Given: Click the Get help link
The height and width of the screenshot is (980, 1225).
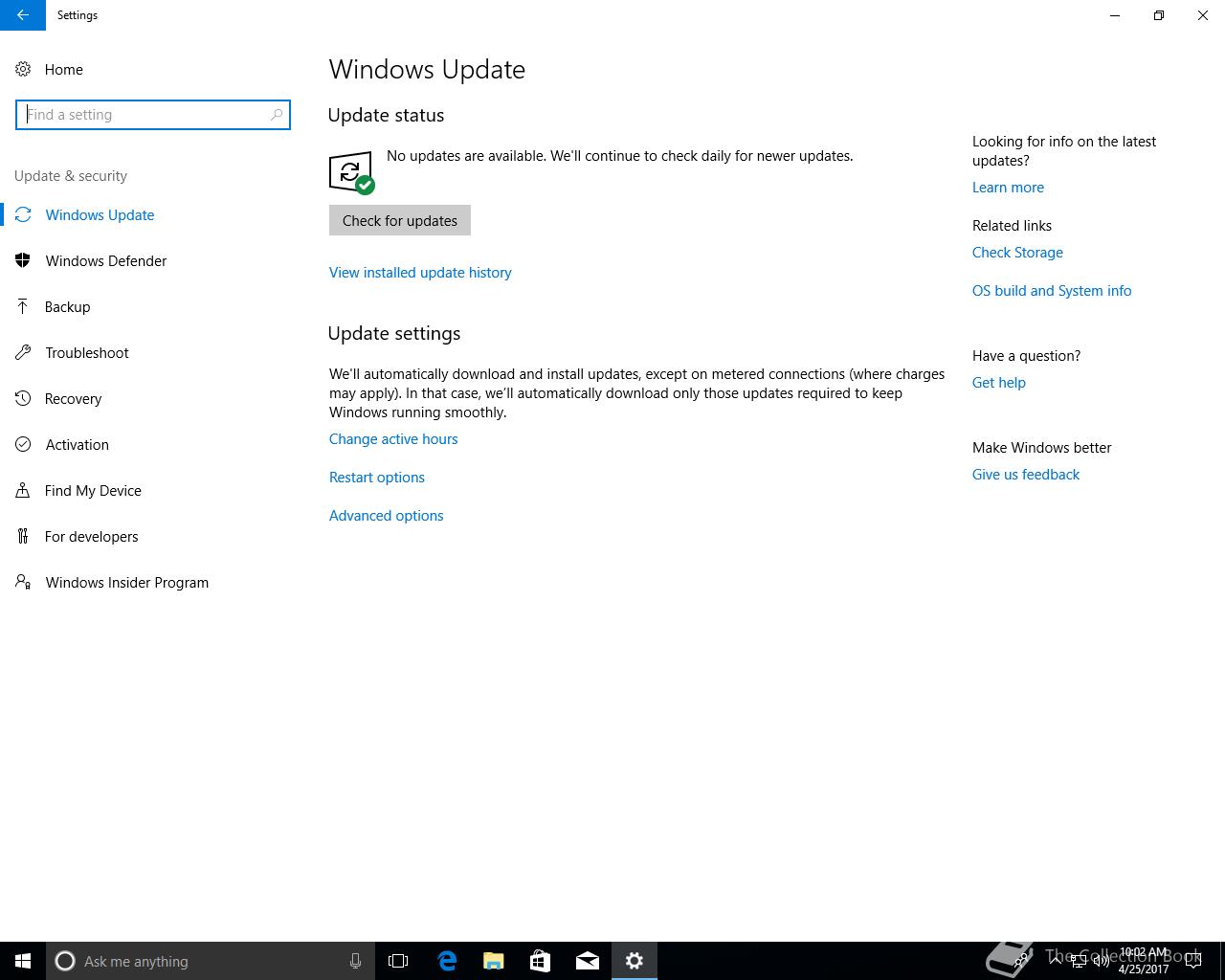Looking at the screenshot, I should [x=999, y=383].
